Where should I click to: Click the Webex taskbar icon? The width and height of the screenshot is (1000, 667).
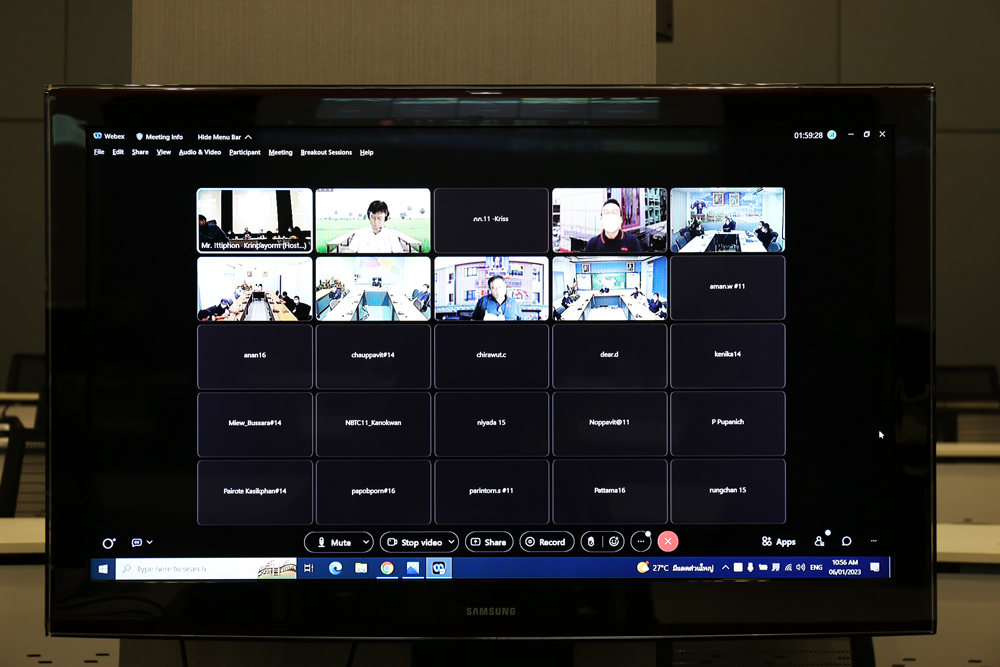click(439, 568)
